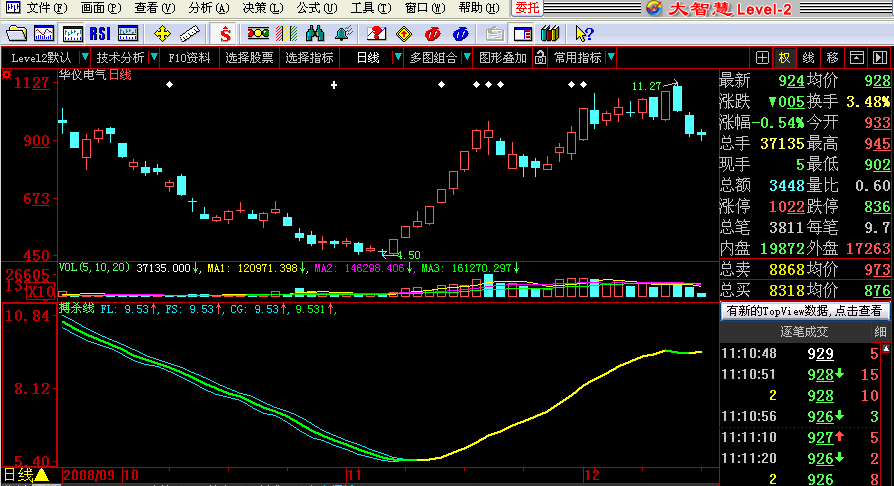Click the 4.50 low price label
This screenshot has height=486, width=894.
408,255
